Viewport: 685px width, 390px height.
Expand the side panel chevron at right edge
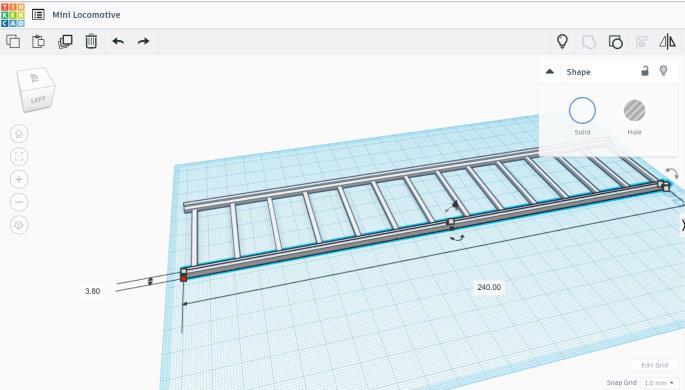point(683,224)
